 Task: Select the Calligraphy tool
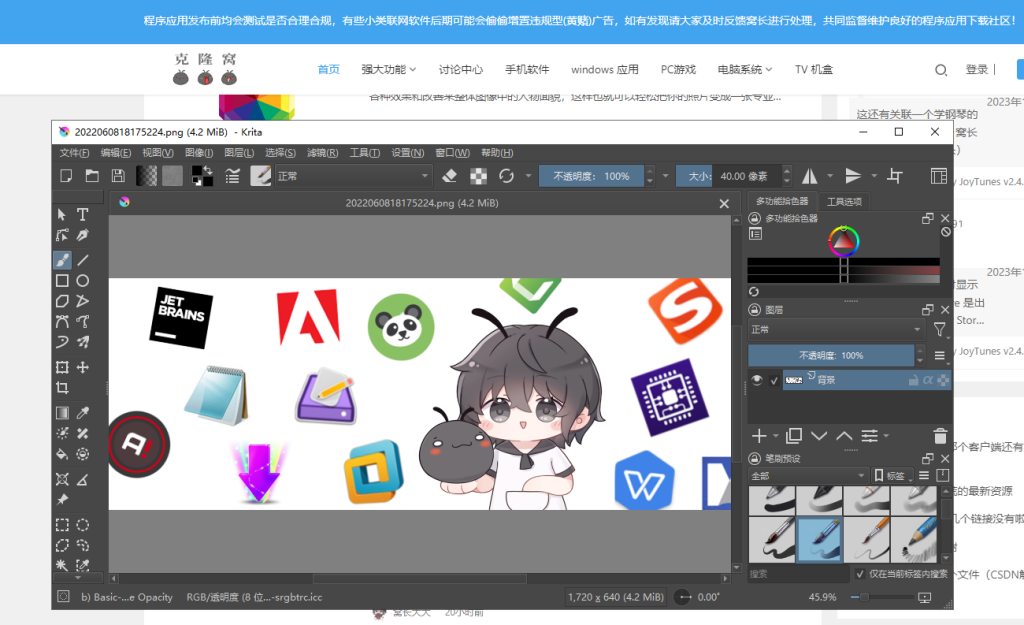click(x=83, y=235)
